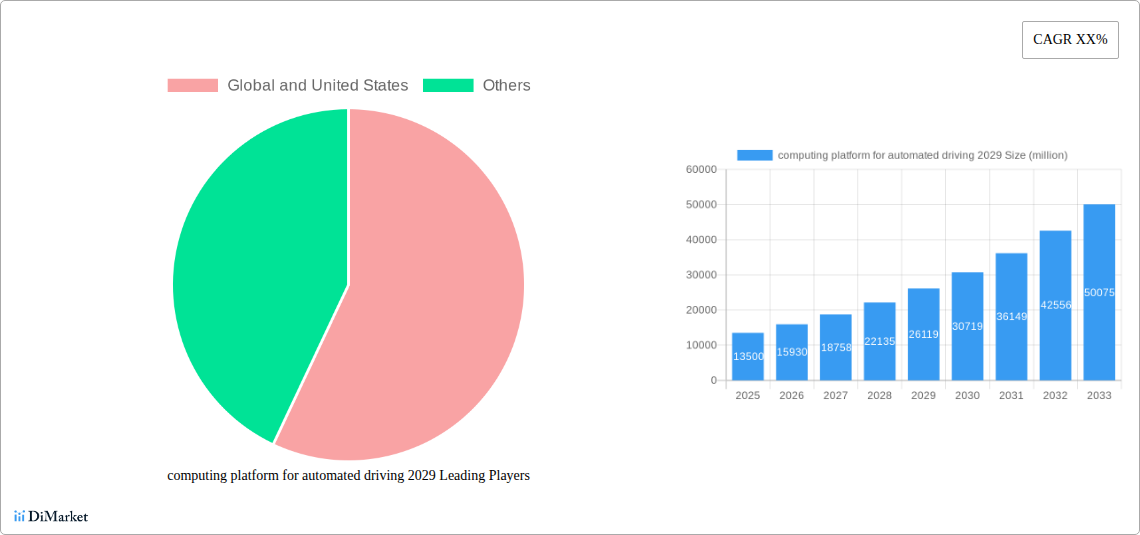Click the CAGR XX% button
The image size is (1140, 535).
click(x=1069, y=40)
